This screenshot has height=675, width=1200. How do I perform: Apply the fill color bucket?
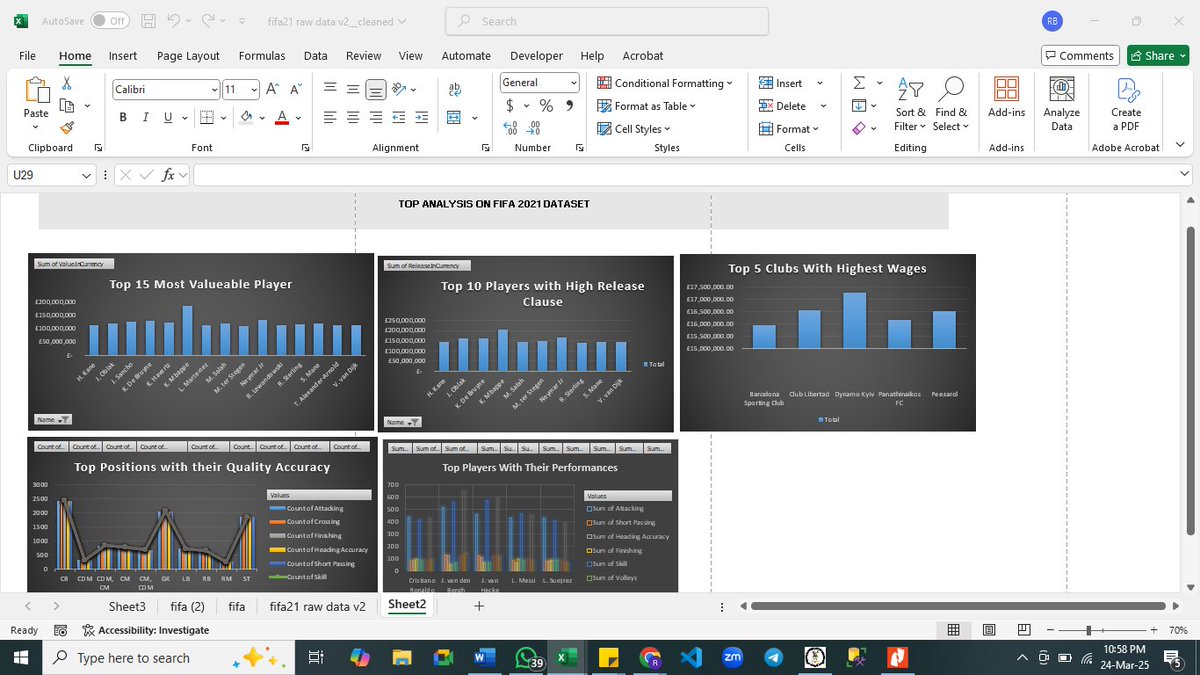point(247,118)
